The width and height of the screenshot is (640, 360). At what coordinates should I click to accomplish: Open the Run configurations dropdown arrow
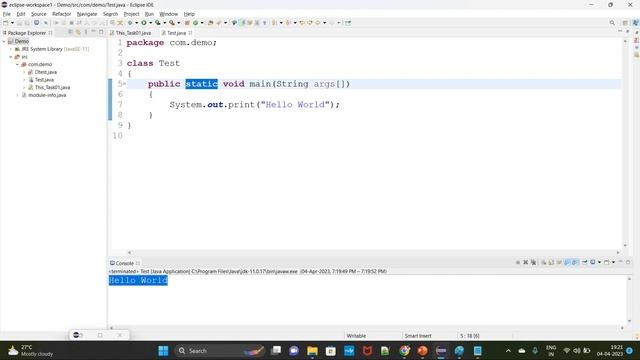(151, 23)
